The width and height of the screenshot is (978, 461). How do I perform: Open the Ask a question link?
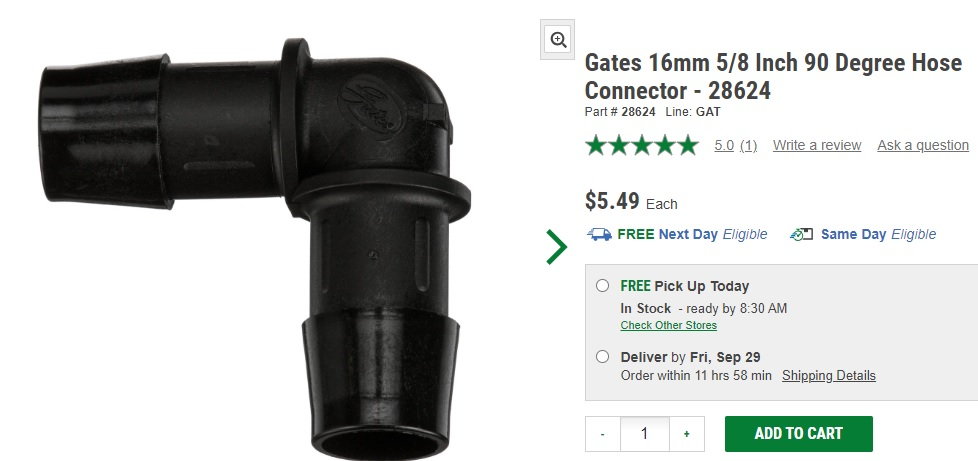[922, 145]
